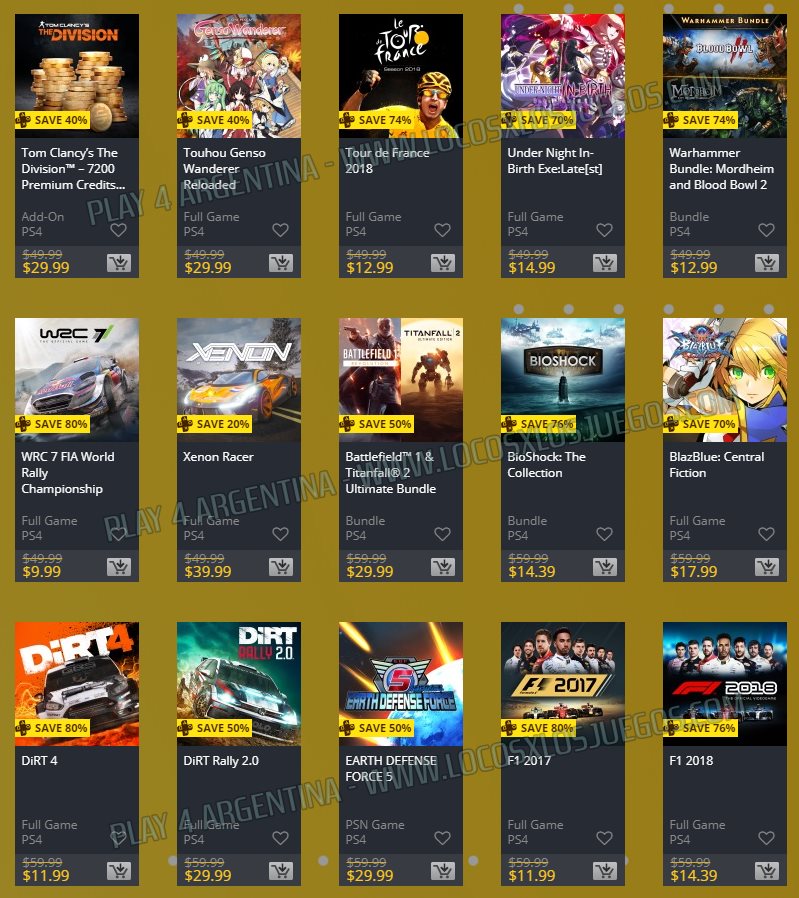Open the F1 2017 cover image

[x=563, y=684]
